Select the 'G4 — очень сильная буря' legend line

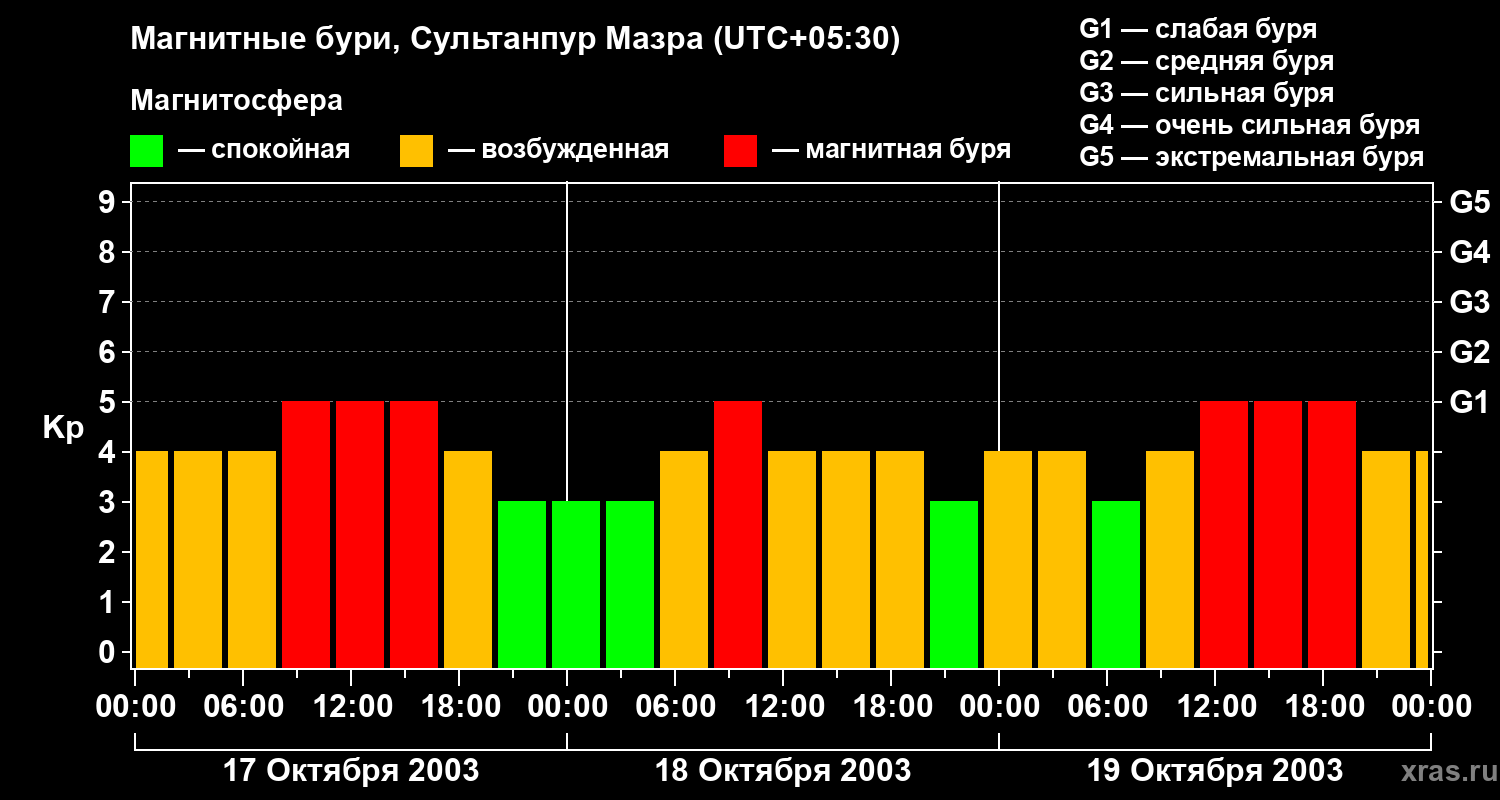pyautogui.click(x=1250, y=125)
